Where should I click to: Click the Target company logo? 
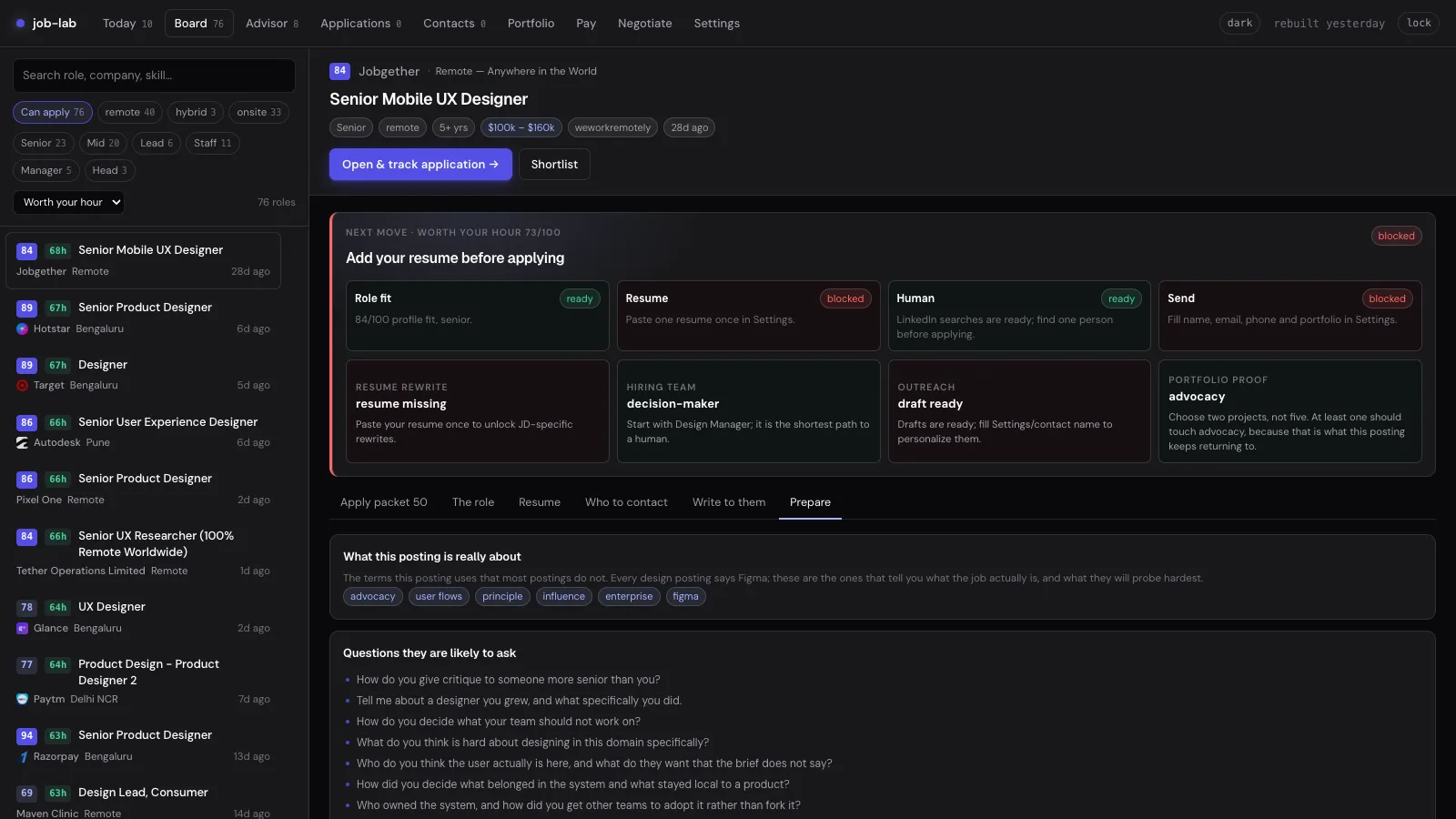(22, 386)
